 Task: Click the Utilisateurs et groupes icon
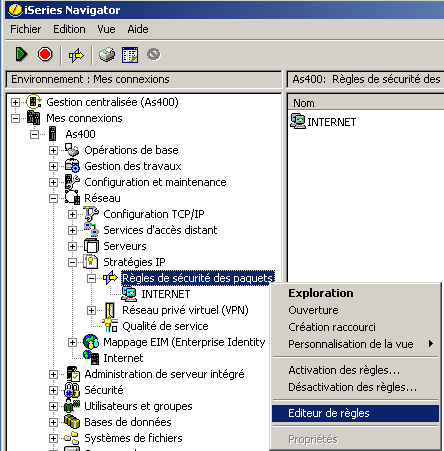(72, 406)
